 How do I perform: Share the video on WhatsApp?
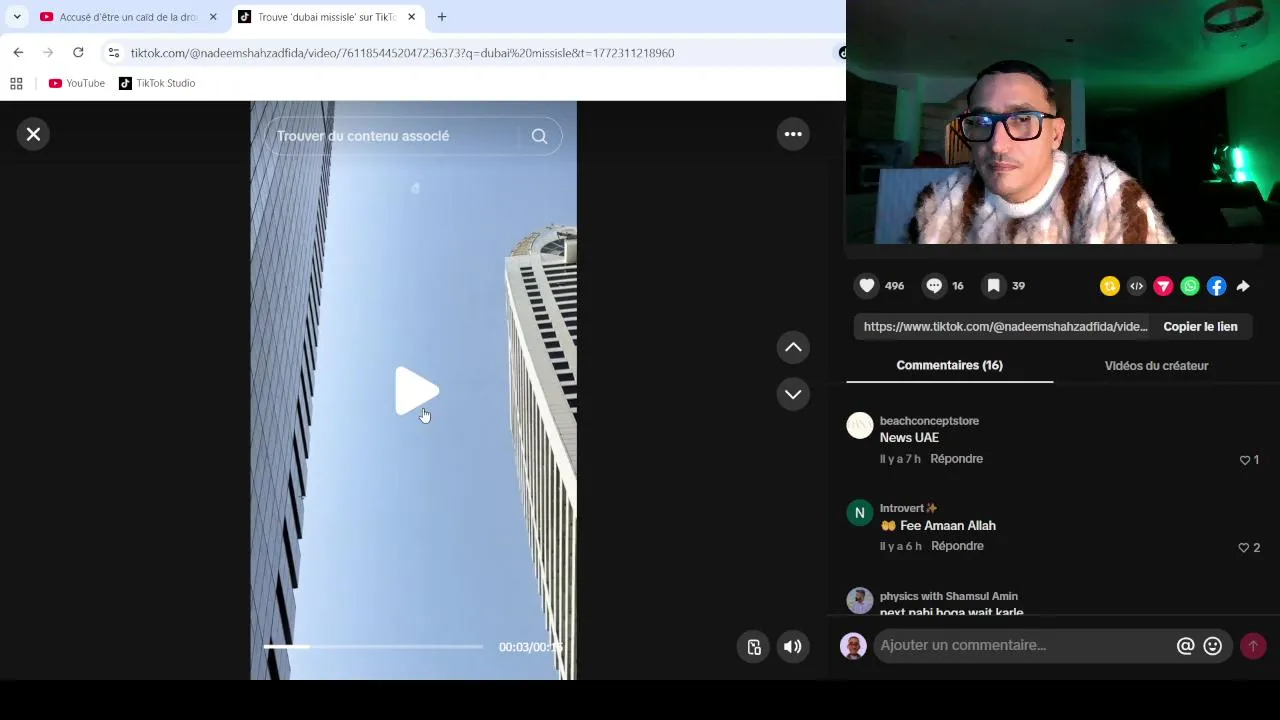click(x=1190, y=287)
